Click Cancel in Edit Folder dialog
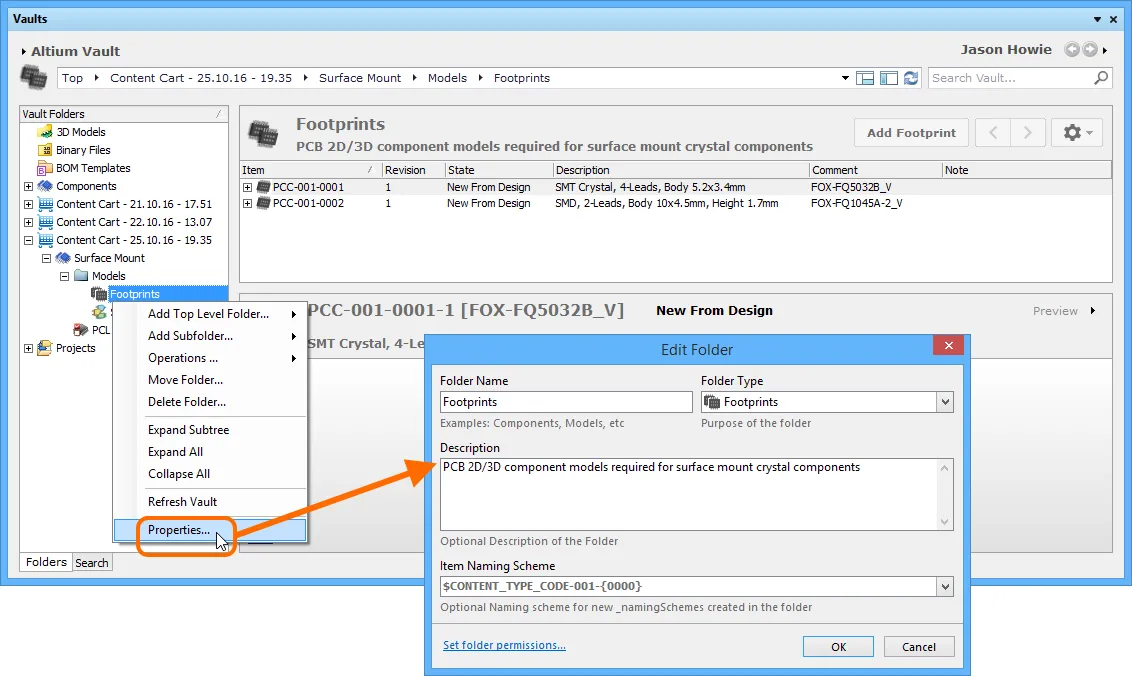Viewport: 1132px width, 676px height. tap(918, 646)
